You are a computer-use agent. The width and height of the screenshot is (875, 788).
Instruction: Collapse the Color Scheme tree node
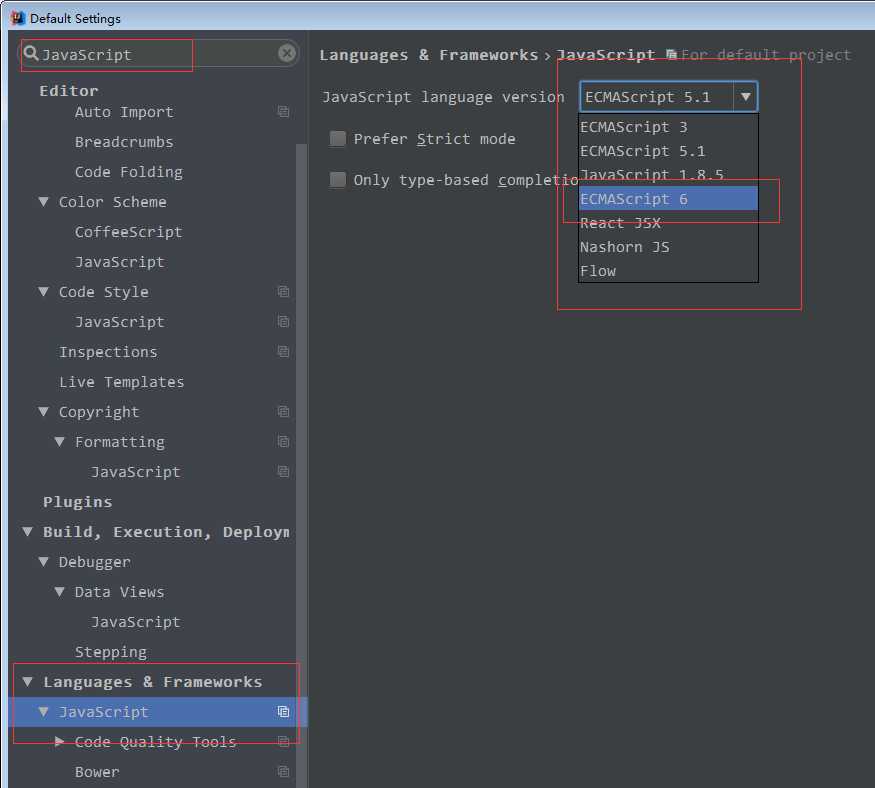click(43, 202)
